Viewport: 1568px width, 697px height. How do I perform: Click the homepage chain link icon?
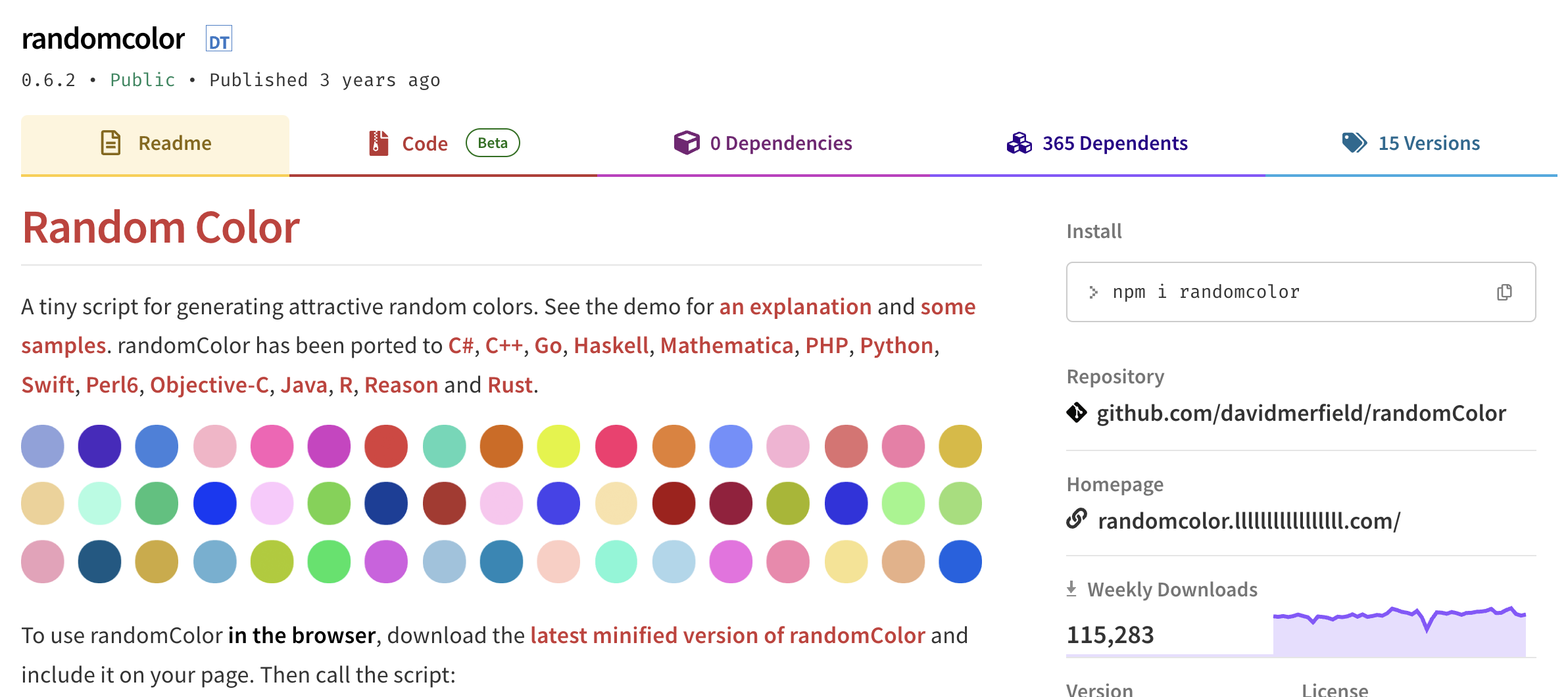(x=1077, y=519)
